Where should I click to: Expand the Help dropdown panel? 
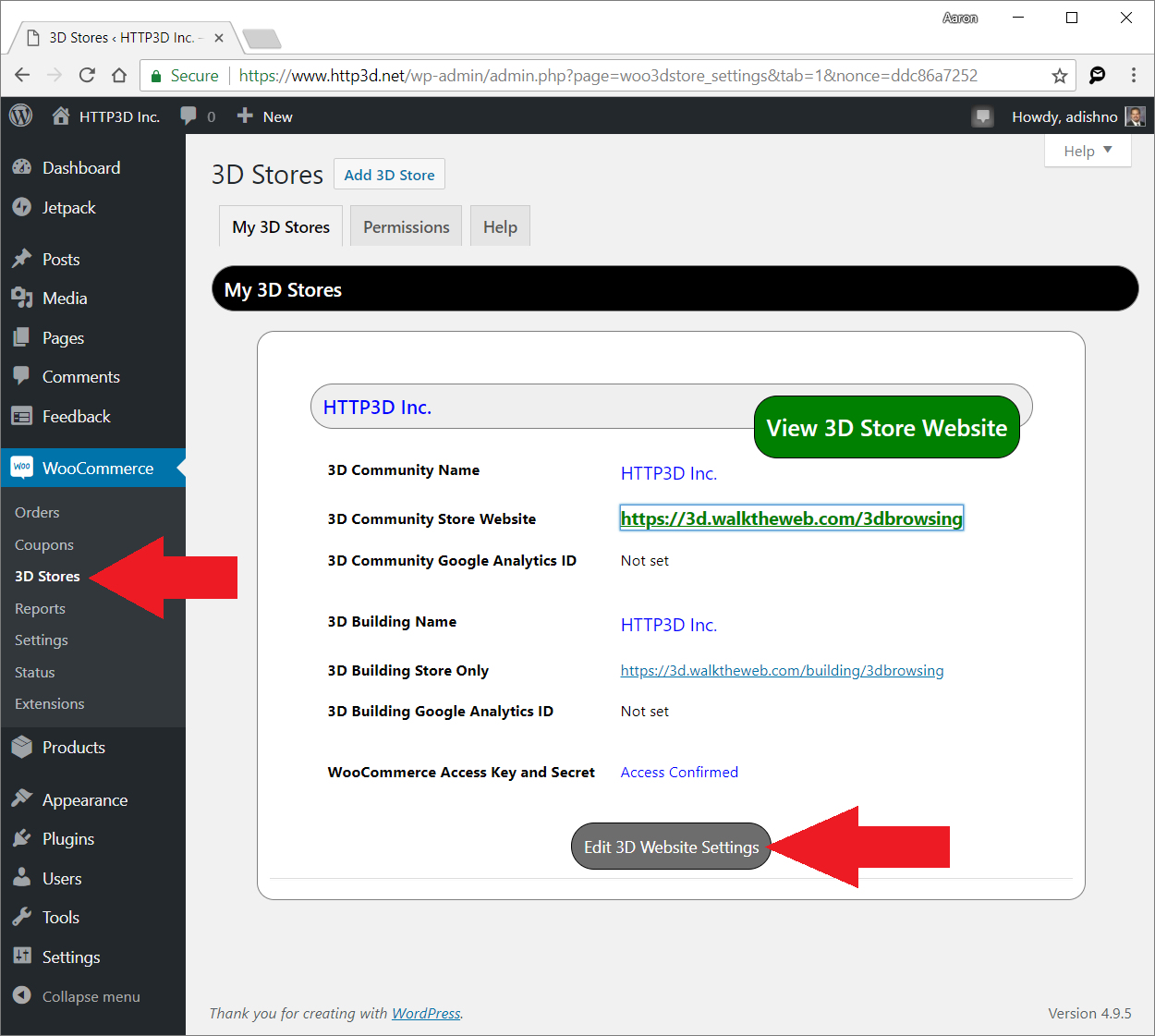(x=1088, y=151)
